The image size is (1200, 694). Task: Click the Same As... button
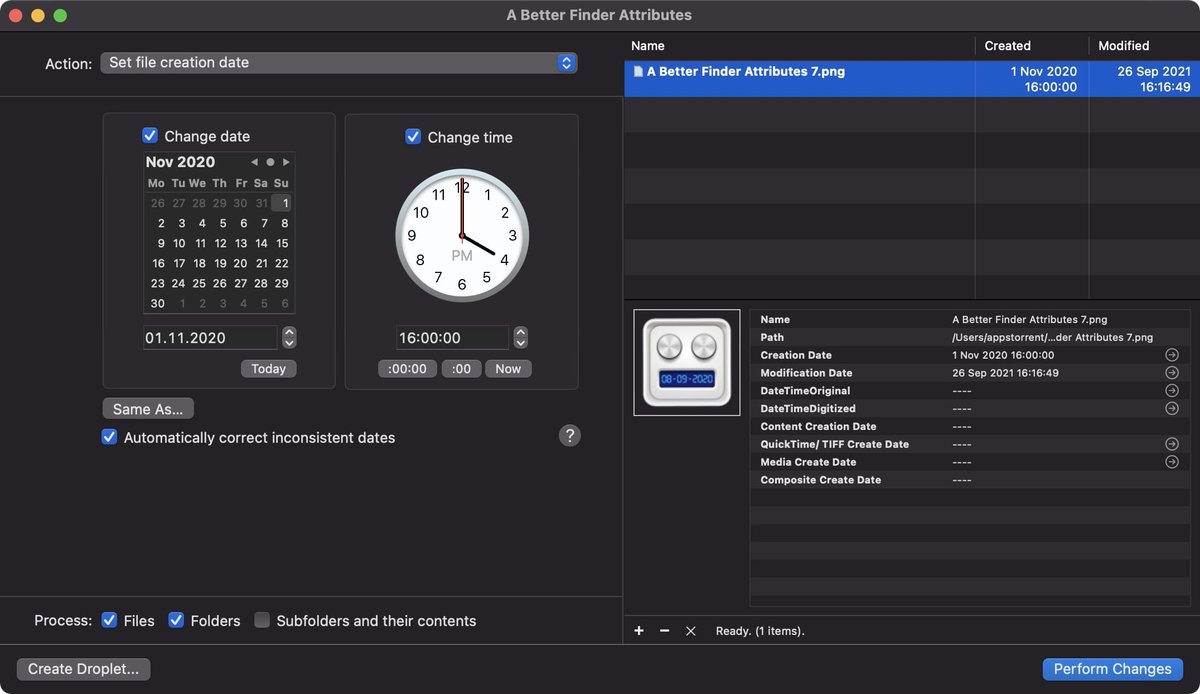tap(147, 408)
